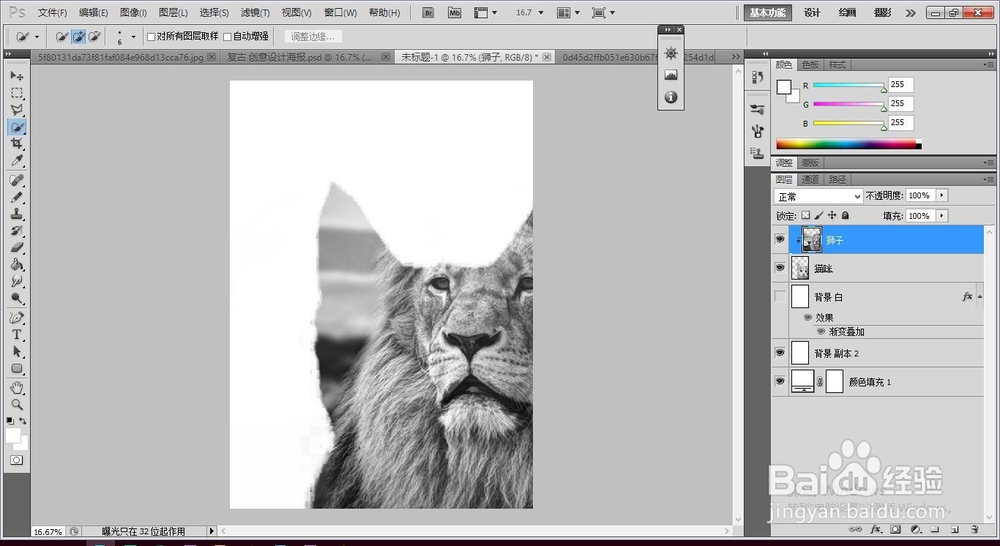This screenshot has height=546, width=1000.
Task: Select the Rectangular Marquee tool
Action: [x=17, y=93]
